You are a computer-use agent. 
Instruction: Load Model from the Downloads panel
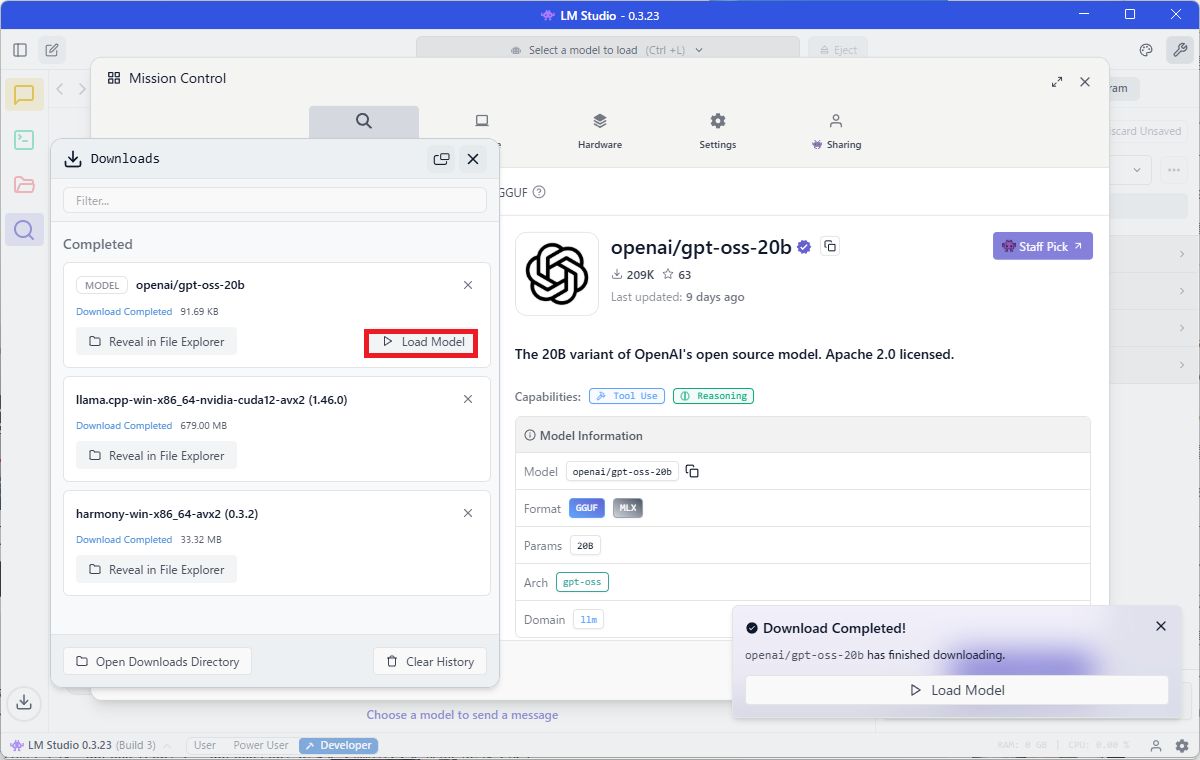(x=421, y=342)
